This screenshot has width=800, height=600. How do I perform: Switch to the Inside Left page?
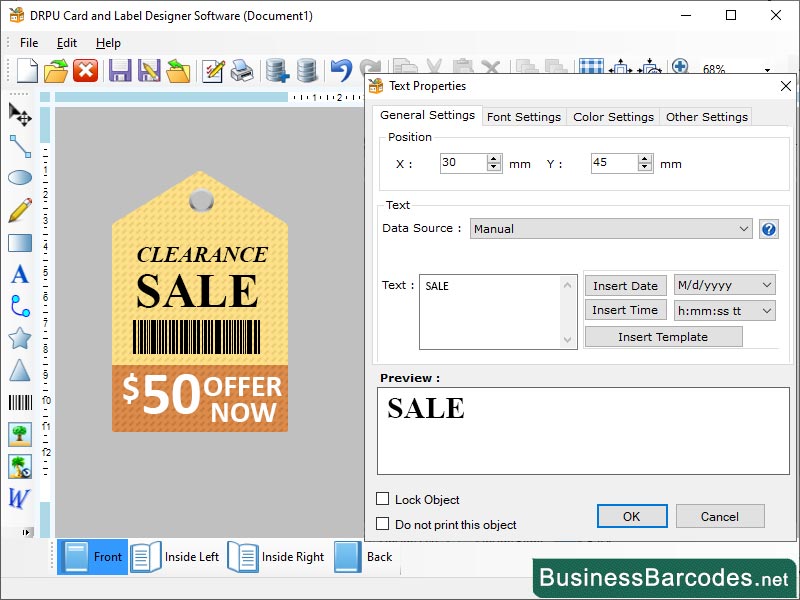click(175, 557)
